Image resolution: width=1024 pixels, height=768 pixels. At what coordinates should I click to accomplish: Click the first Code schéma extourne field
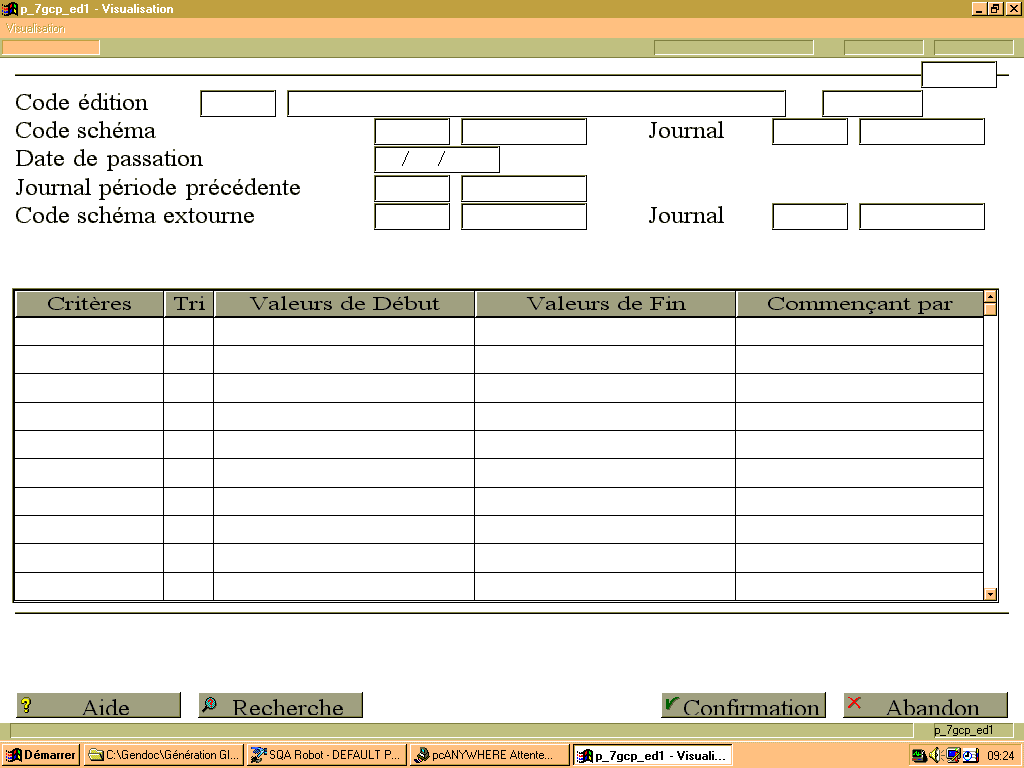[412, 216]
